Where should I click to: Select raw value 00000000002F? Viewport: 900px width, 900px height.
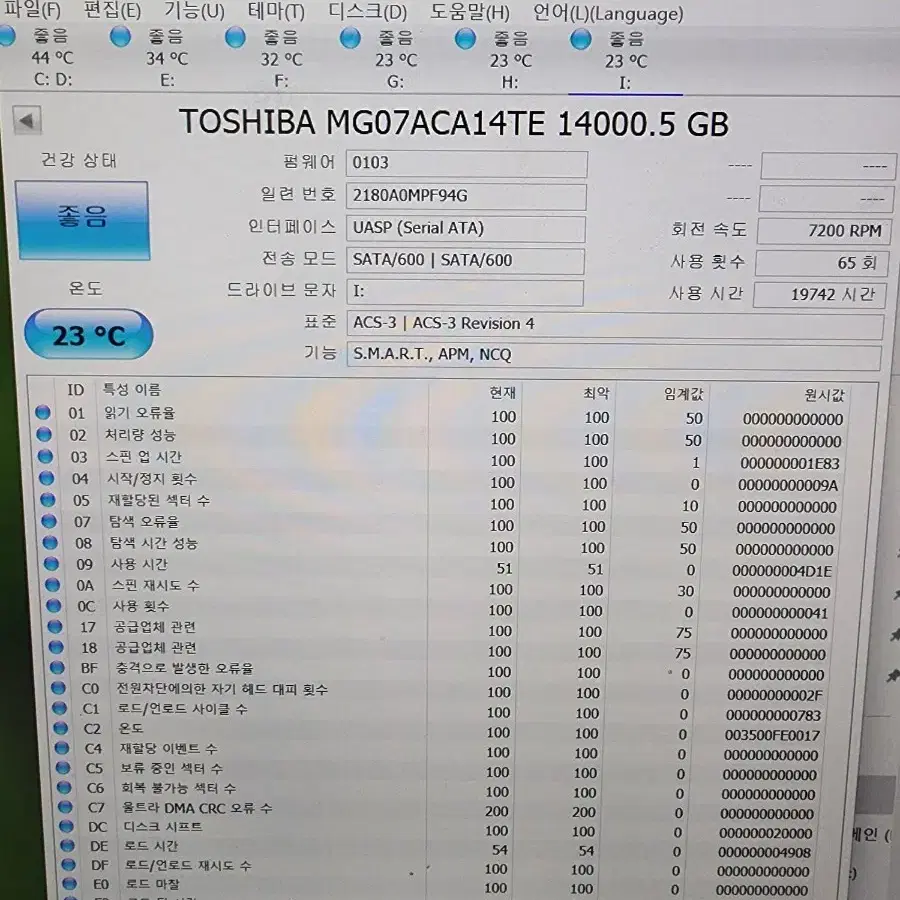[775, 696]
